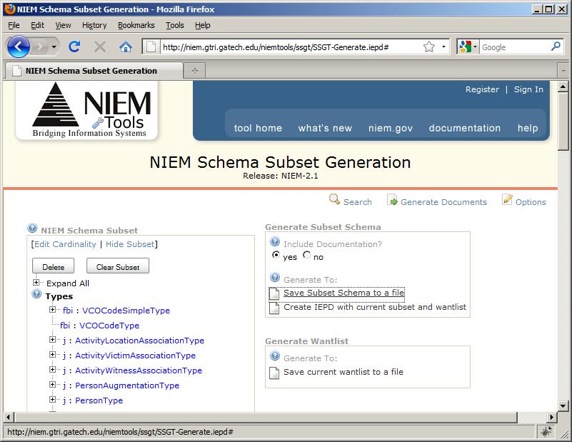Open the Options pencil icon
This screenshot has height=442, width=572.
pyautogui.click(x=507, y=199)
